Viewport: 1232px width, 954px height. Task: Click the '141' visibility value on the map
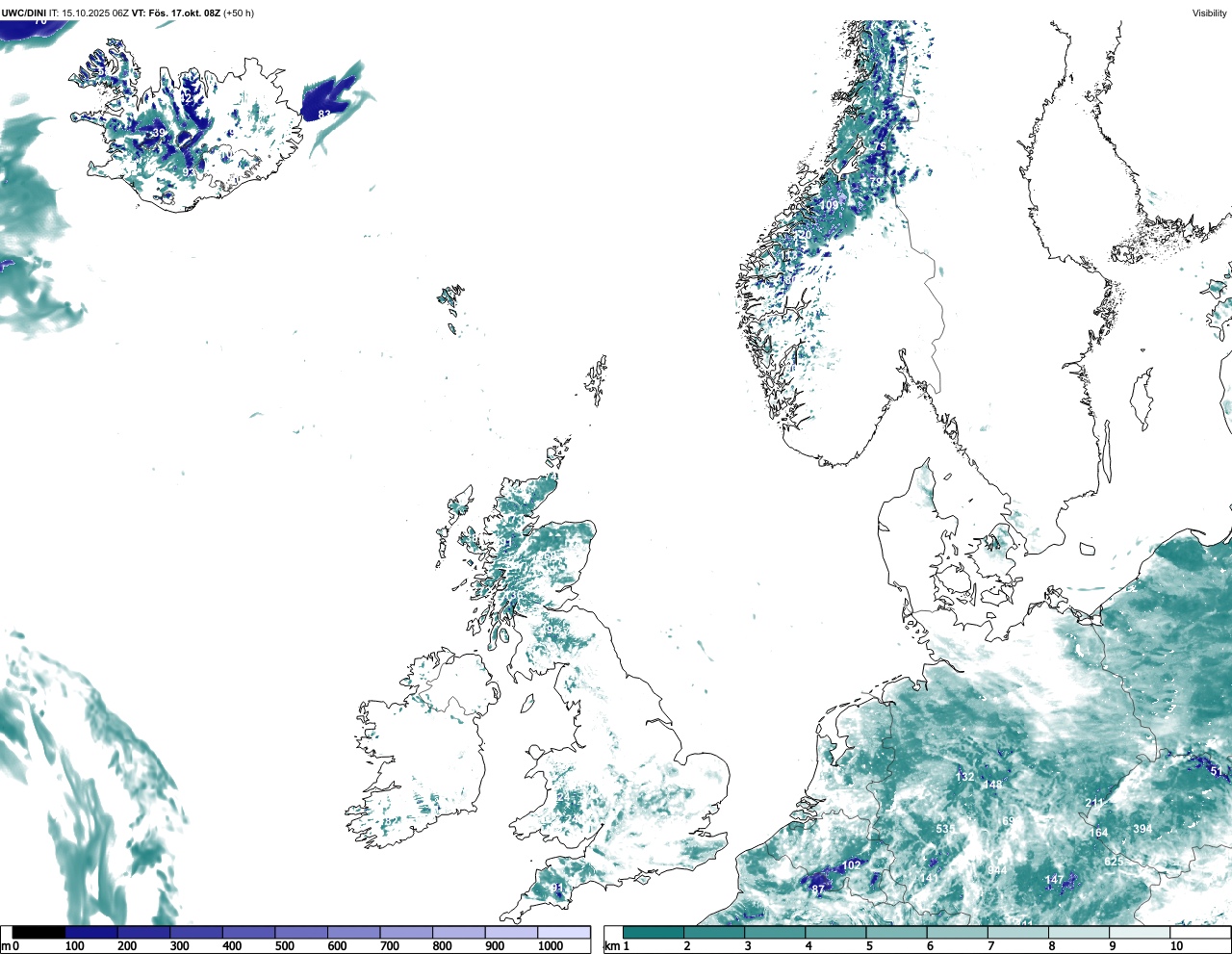(929, 879)
